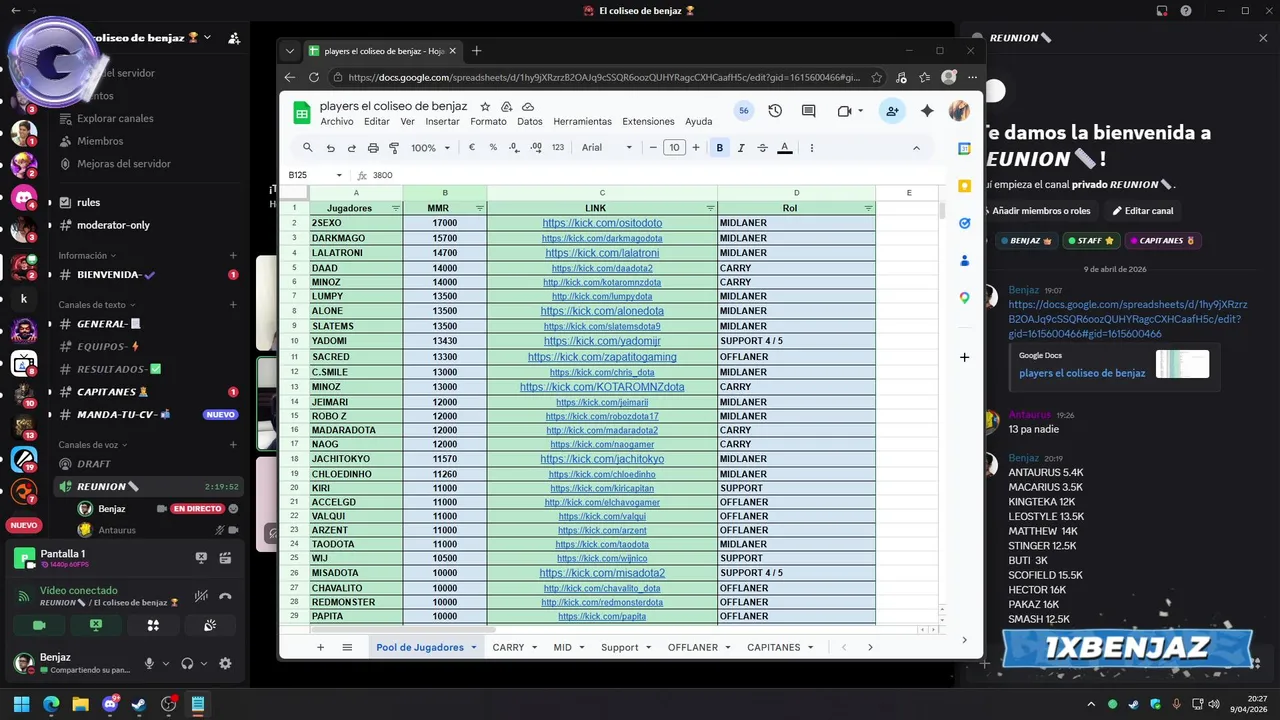Open the Formato menu

(488, 122)
